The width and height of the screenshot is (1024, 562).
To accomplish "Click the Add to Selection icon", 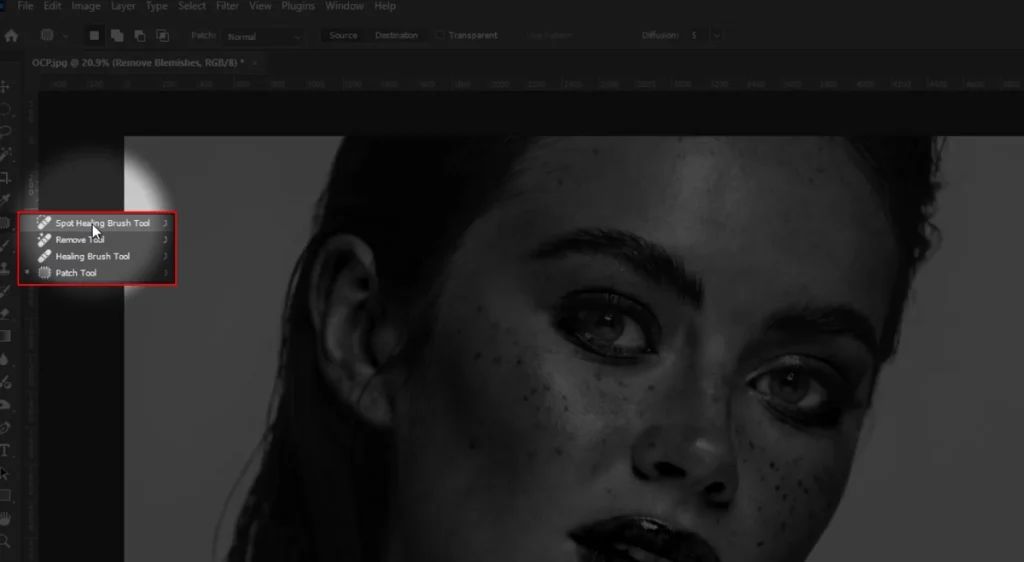I will coord(117,36).
